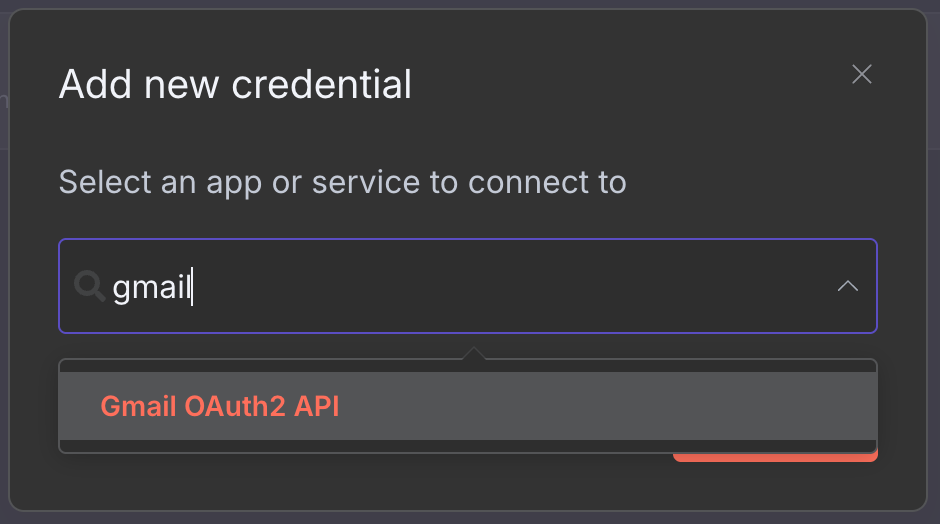
Task: Focus the search field containing gmail
Action: click(x=468, y=286)
